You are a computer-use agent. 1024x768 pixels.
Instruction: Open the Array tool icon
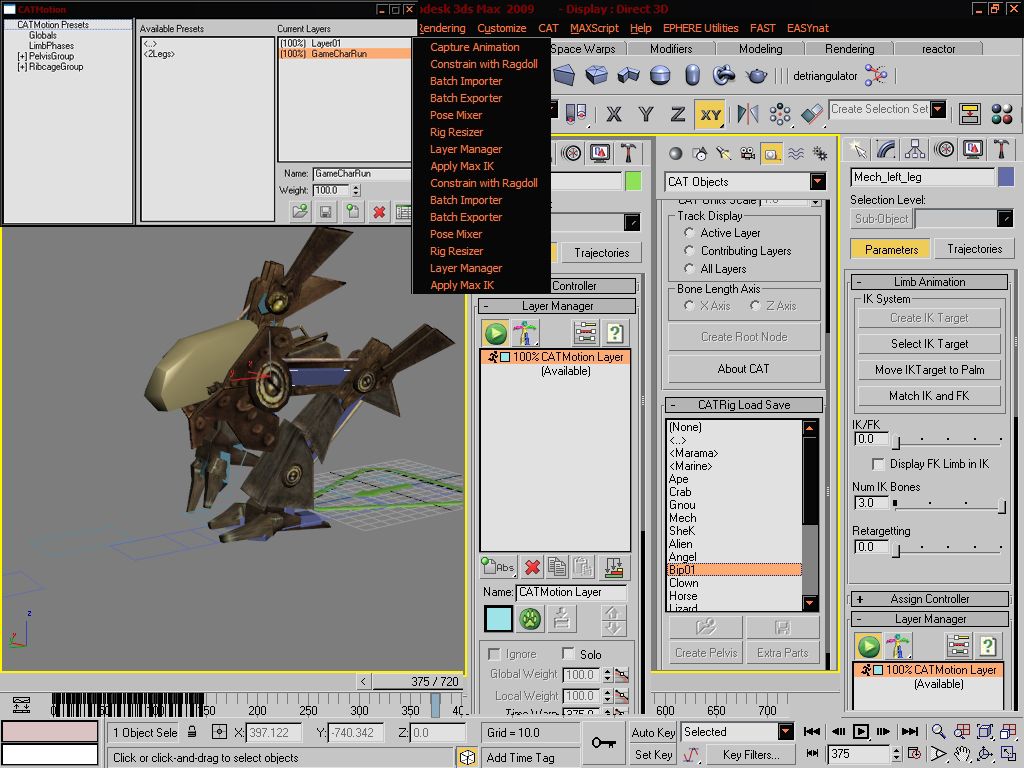pyautogui.click(x=780, y=115)
